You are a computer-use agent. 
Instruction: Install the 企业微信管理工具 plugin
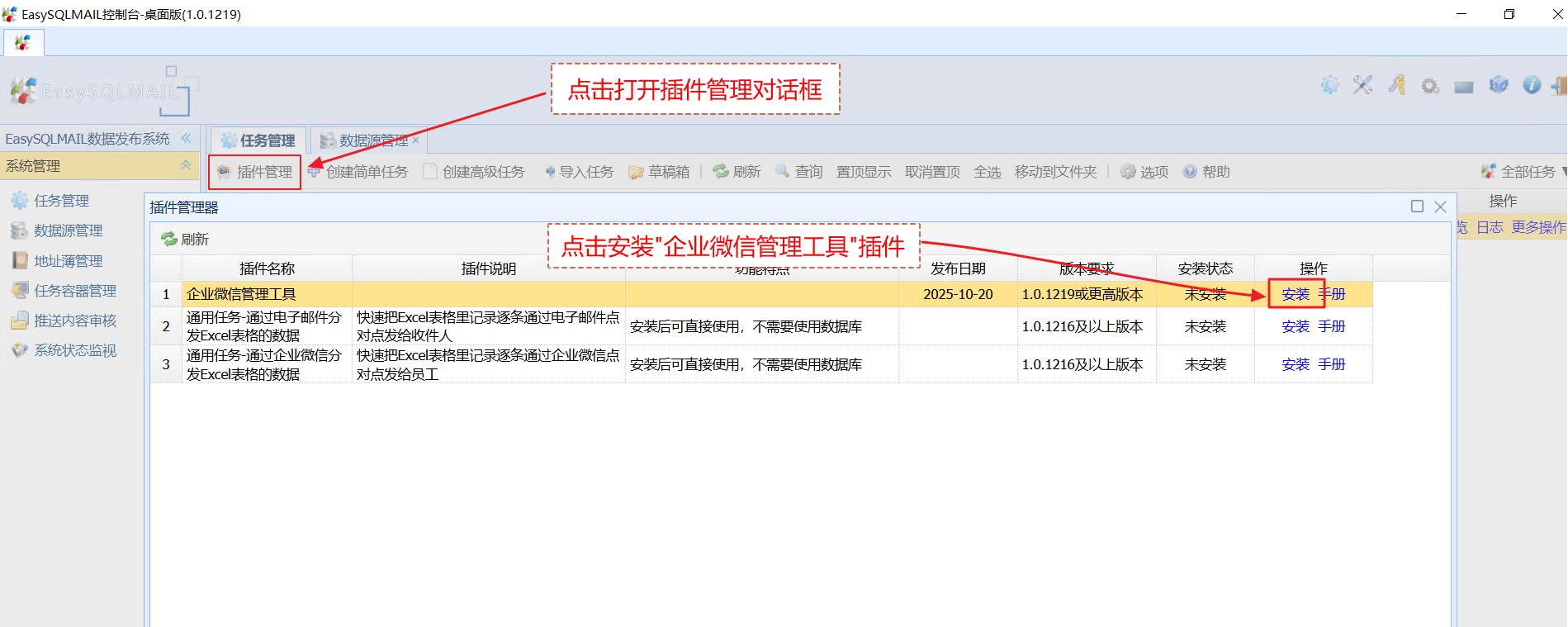coord(1296,294)
